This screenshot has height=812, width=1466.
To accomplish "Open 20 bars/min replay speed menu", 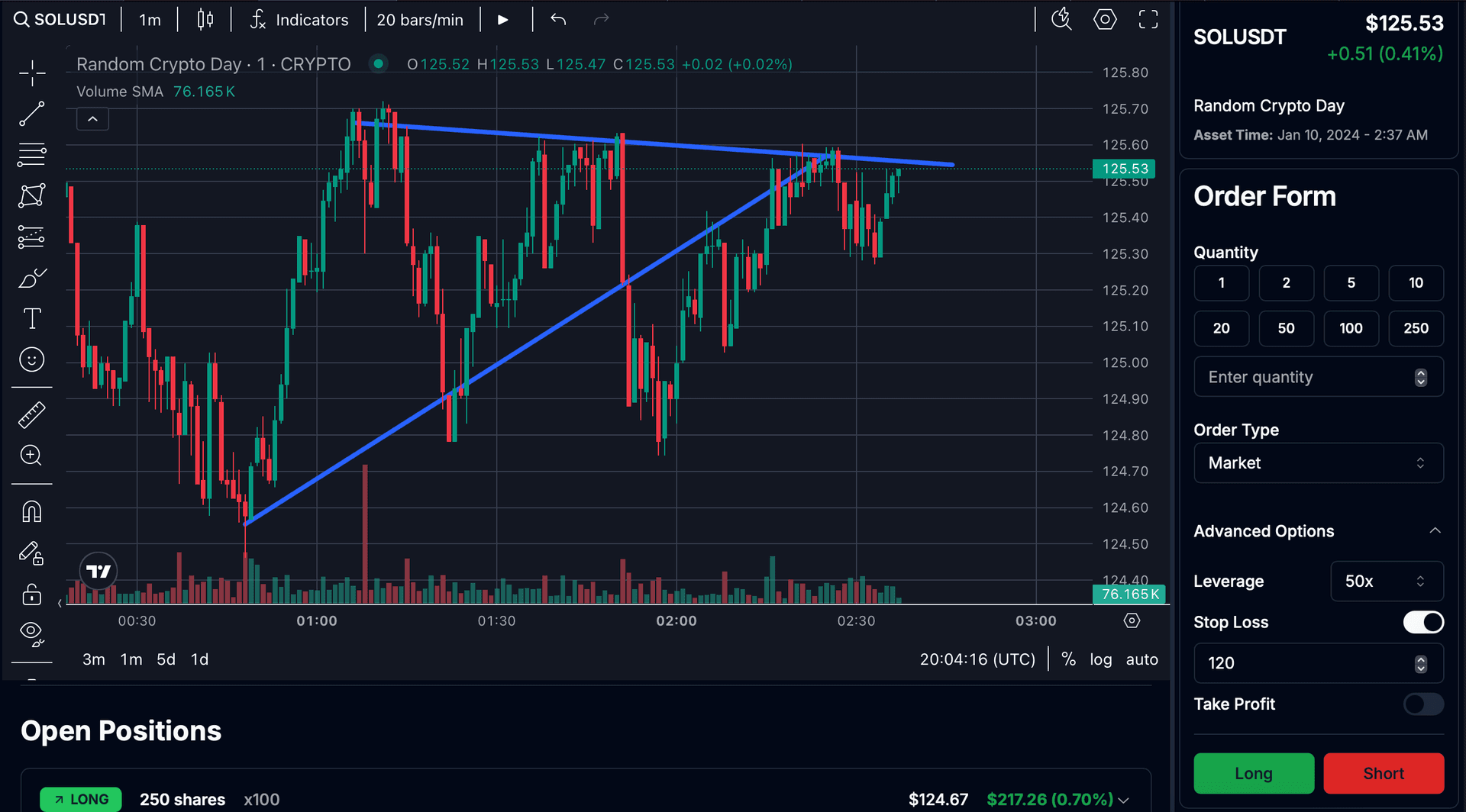I will tap(420, 20).
